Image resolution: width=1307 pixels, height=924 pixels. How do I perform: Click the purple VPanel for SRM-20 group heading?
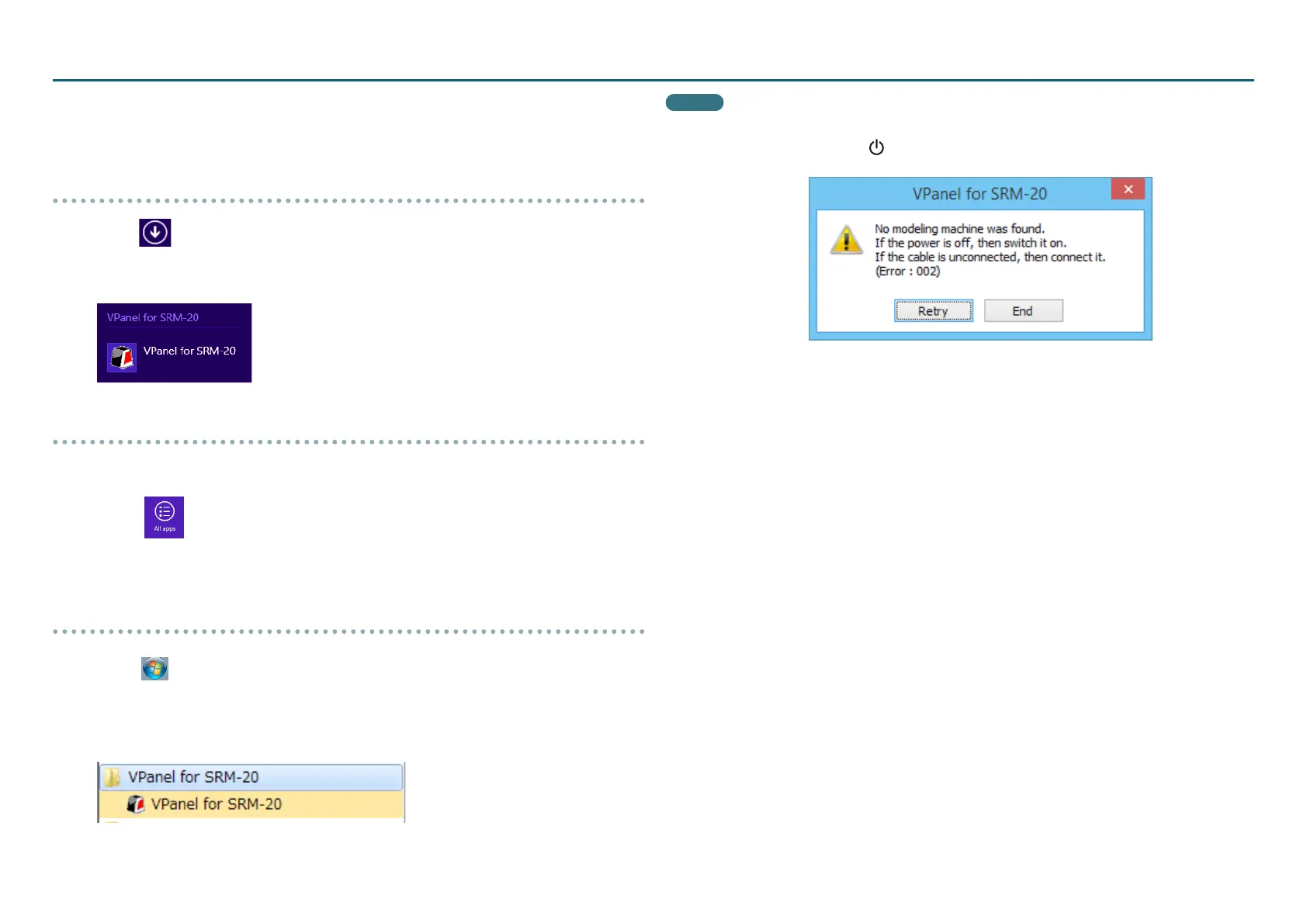tap(153, 317)
